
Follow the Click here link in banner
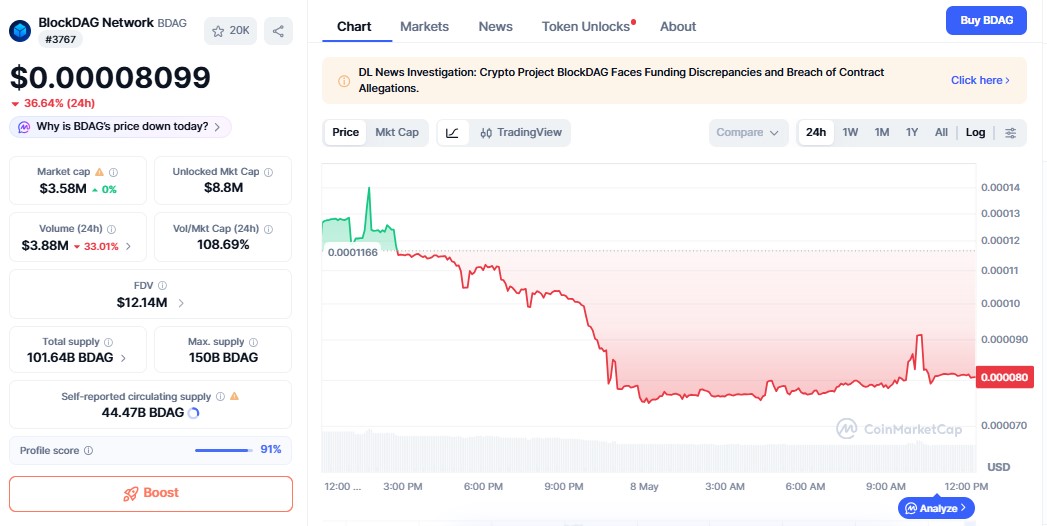(980, 80)
